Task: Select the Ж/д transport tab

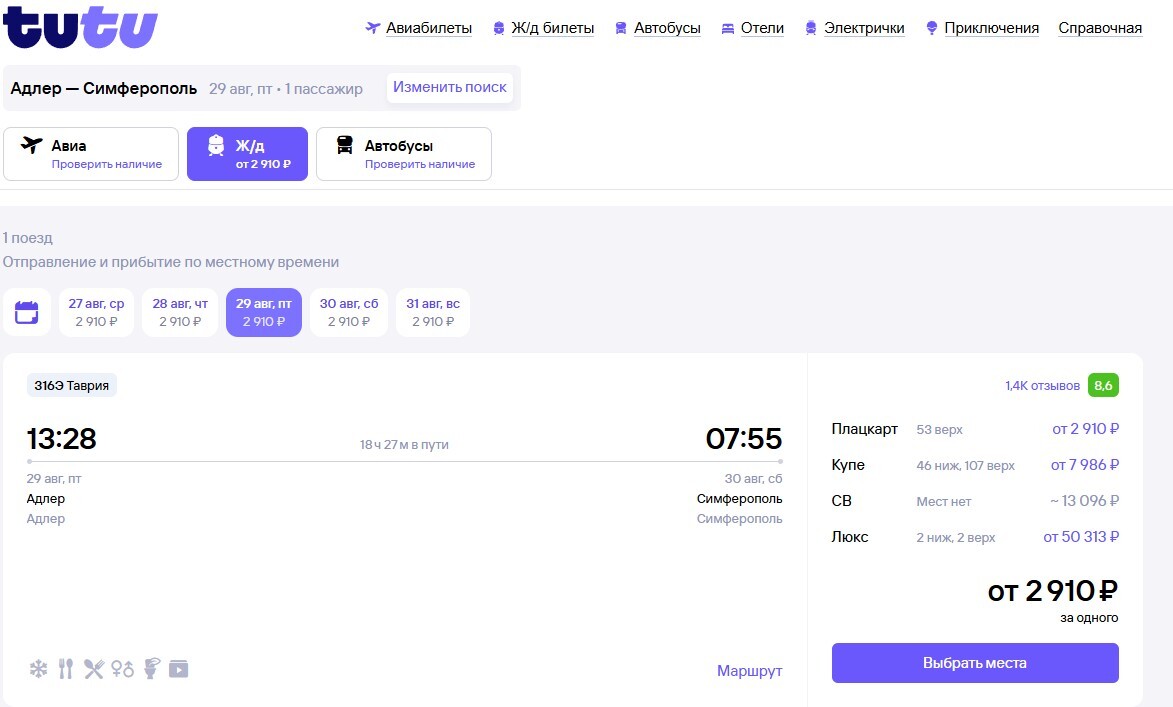Action: [x=247, y=154]
